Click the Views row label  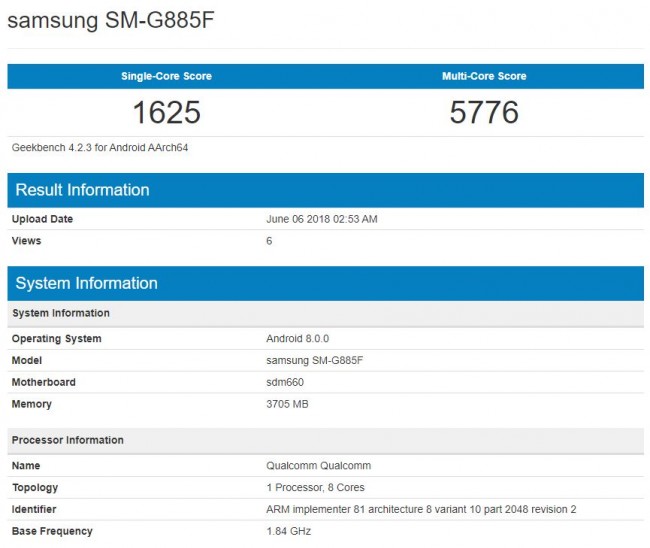click(27, 241)
